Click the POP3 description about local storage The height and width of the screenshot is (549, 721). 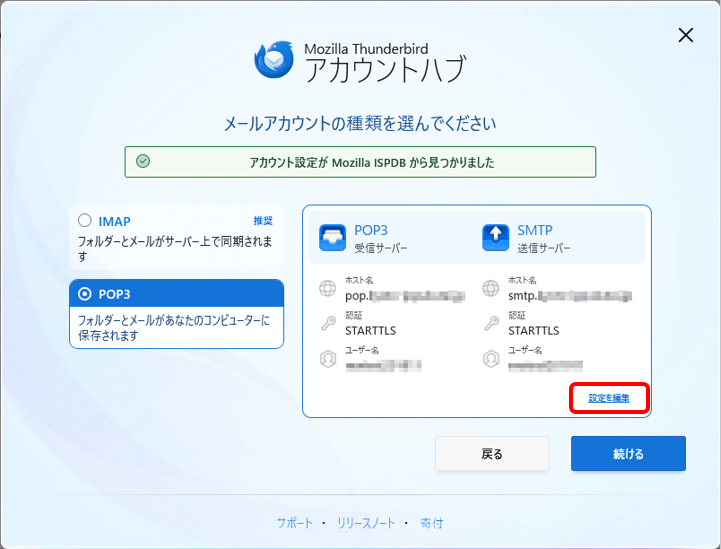174,327
